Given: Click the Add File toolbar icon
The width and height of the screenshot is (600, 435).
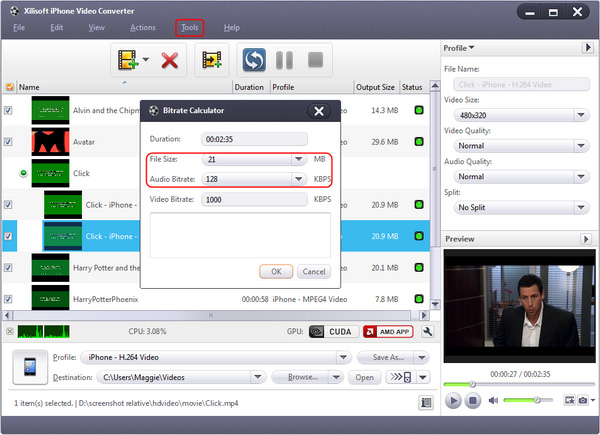Looking at the screenshot, I should [128, 60].
